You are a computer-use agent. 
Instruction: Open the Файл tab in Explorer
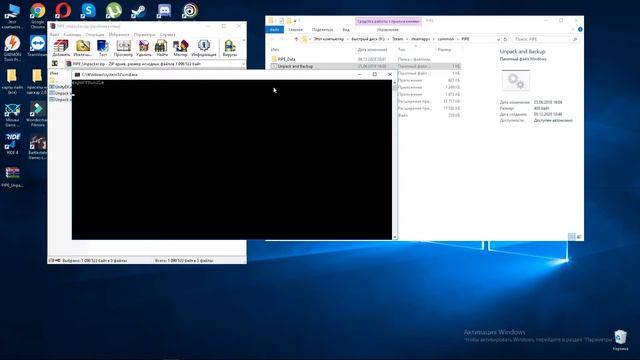click(x=275, y=30)
